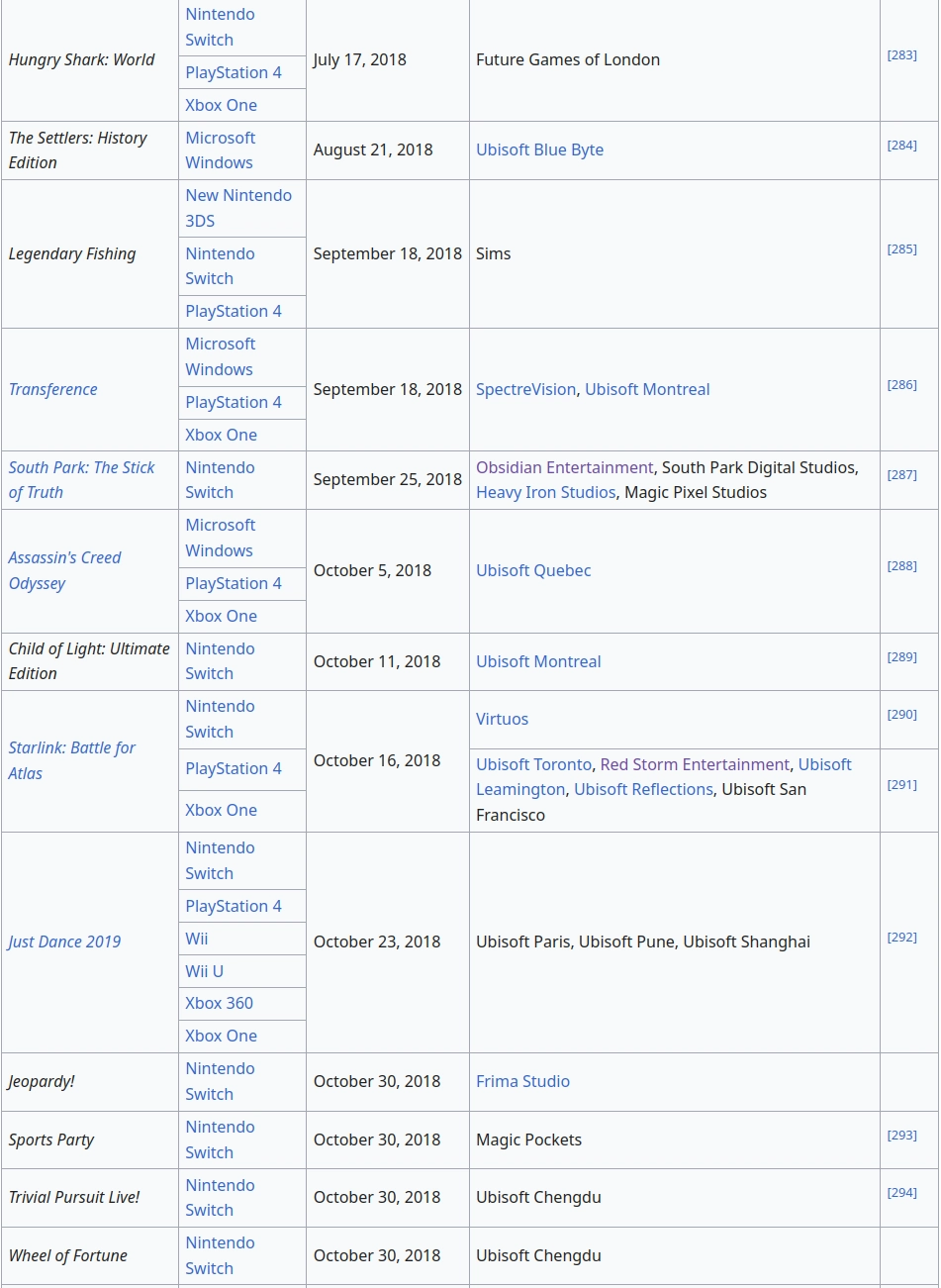Click Nintendo Switch link in South Park row

pyautogui.click(x=220, y=480)
